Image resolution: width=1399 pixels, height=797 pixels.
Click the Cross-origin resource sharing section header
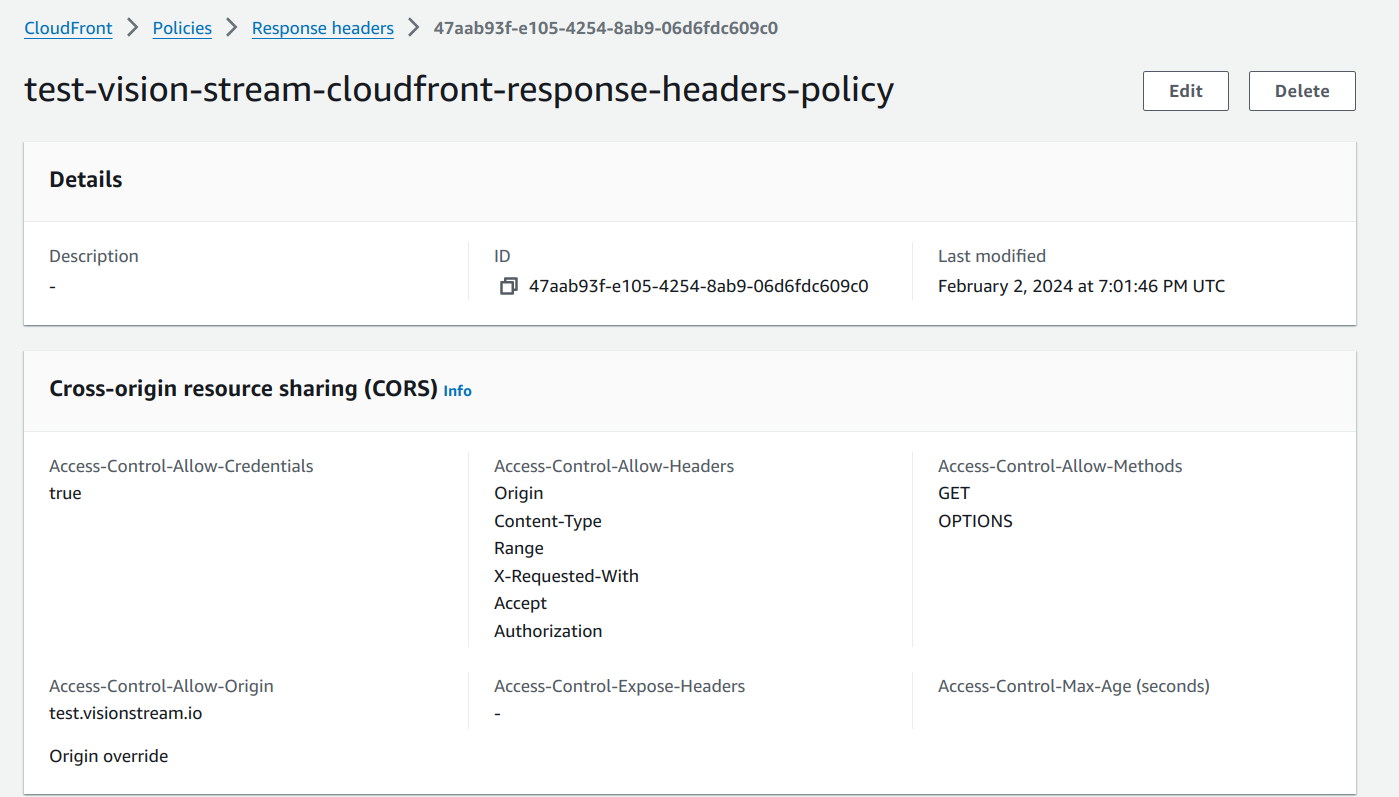(237, 388)
